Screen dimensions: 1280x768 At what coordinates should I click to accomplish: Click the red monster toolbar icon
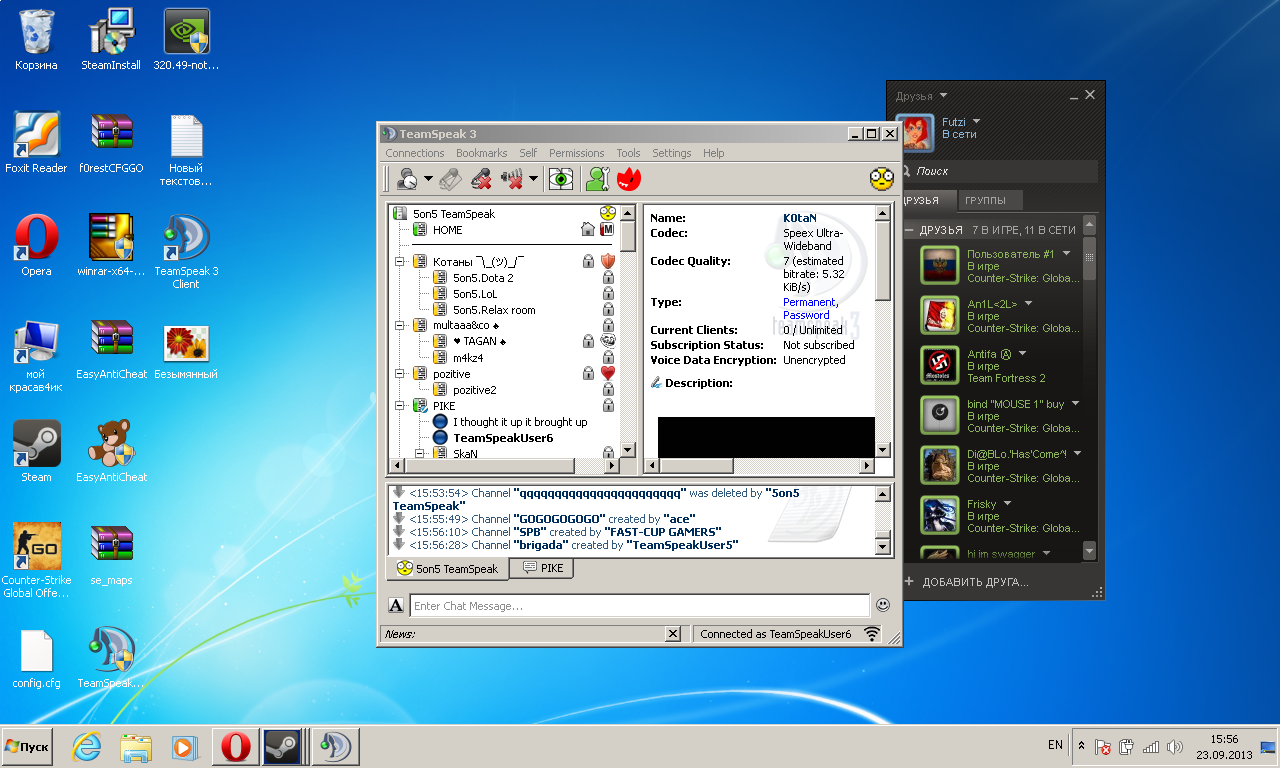point(629,179)
